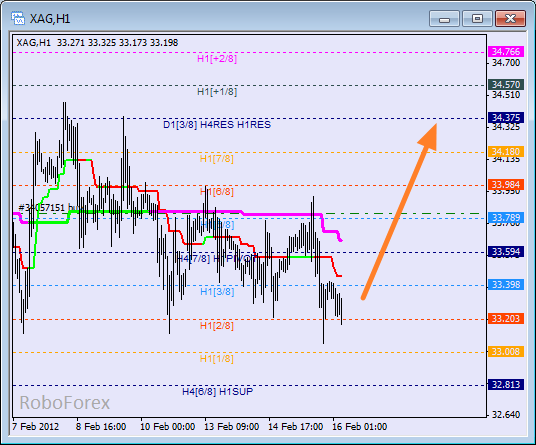
Task: Click the 13 Feb 09:00 time marker
Action: pos(231,427)
